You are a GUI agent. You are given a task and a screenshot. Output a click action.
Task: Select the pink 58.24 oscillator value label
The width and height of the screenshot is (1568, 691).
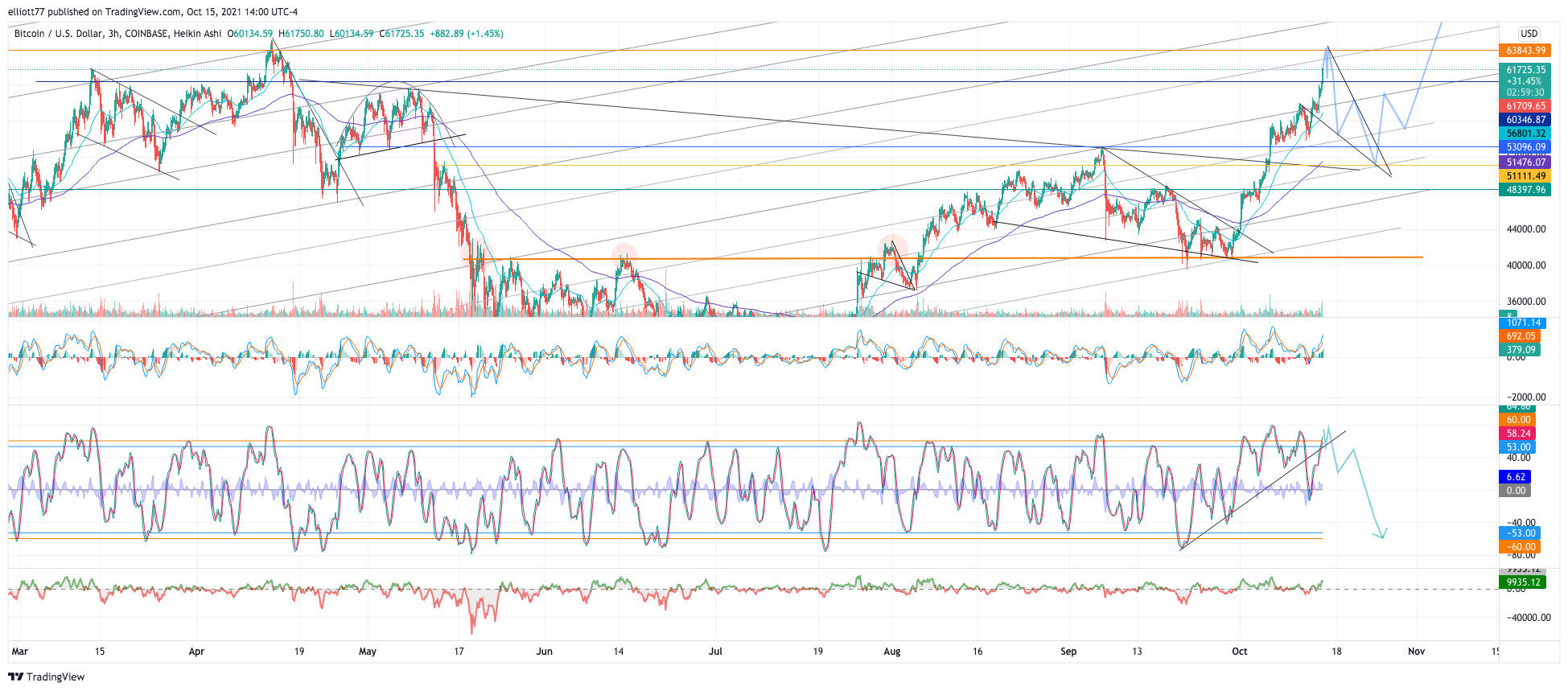pyautogui.click(x=1517, y=434)
